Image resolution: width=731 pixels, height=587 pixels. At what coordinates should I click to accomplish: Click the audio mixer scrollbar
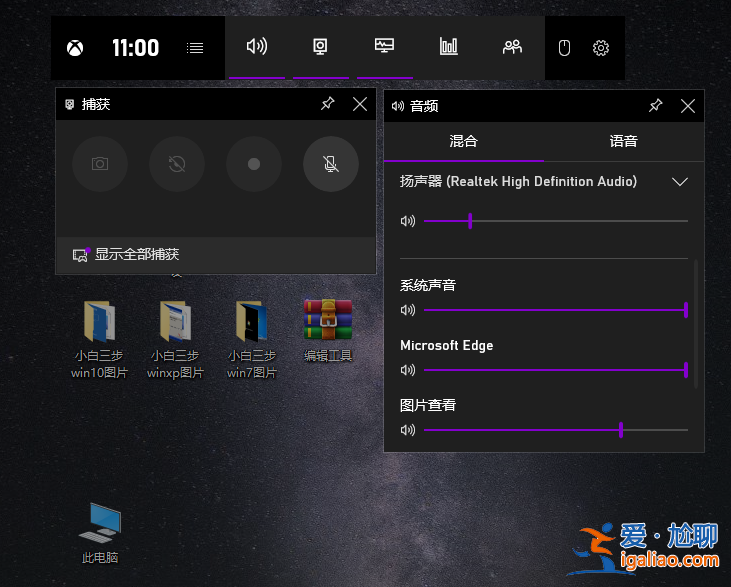point(696,325)
